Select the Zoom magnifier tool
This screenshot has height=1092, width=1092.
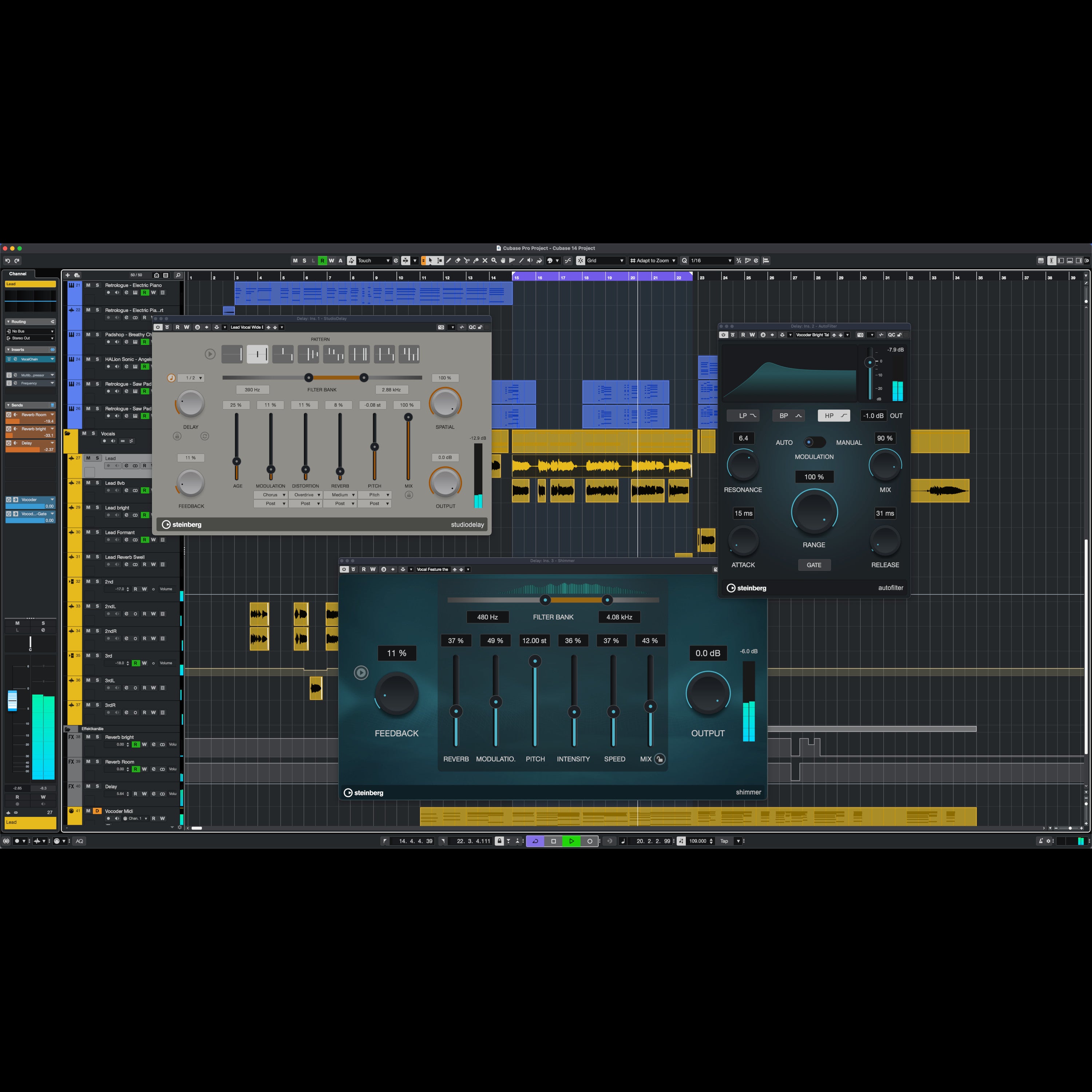494,261
